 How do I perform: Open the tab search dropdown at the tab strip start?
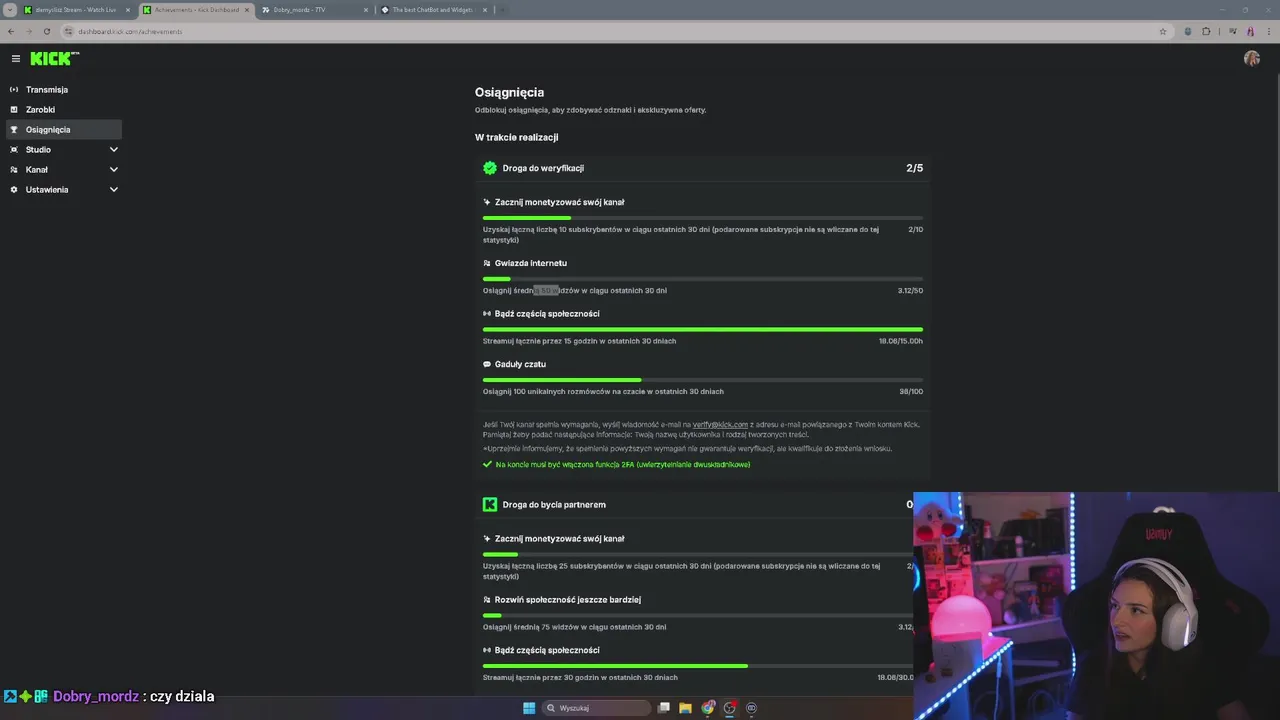(x=10, y=10)
